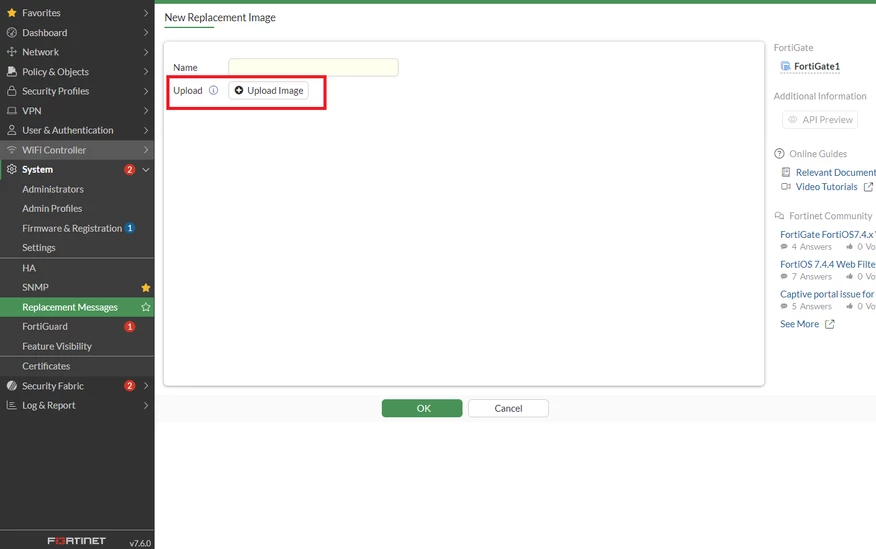876x549 pixels.
Task: Click the Upload Image button
Action: click(268, 90)
